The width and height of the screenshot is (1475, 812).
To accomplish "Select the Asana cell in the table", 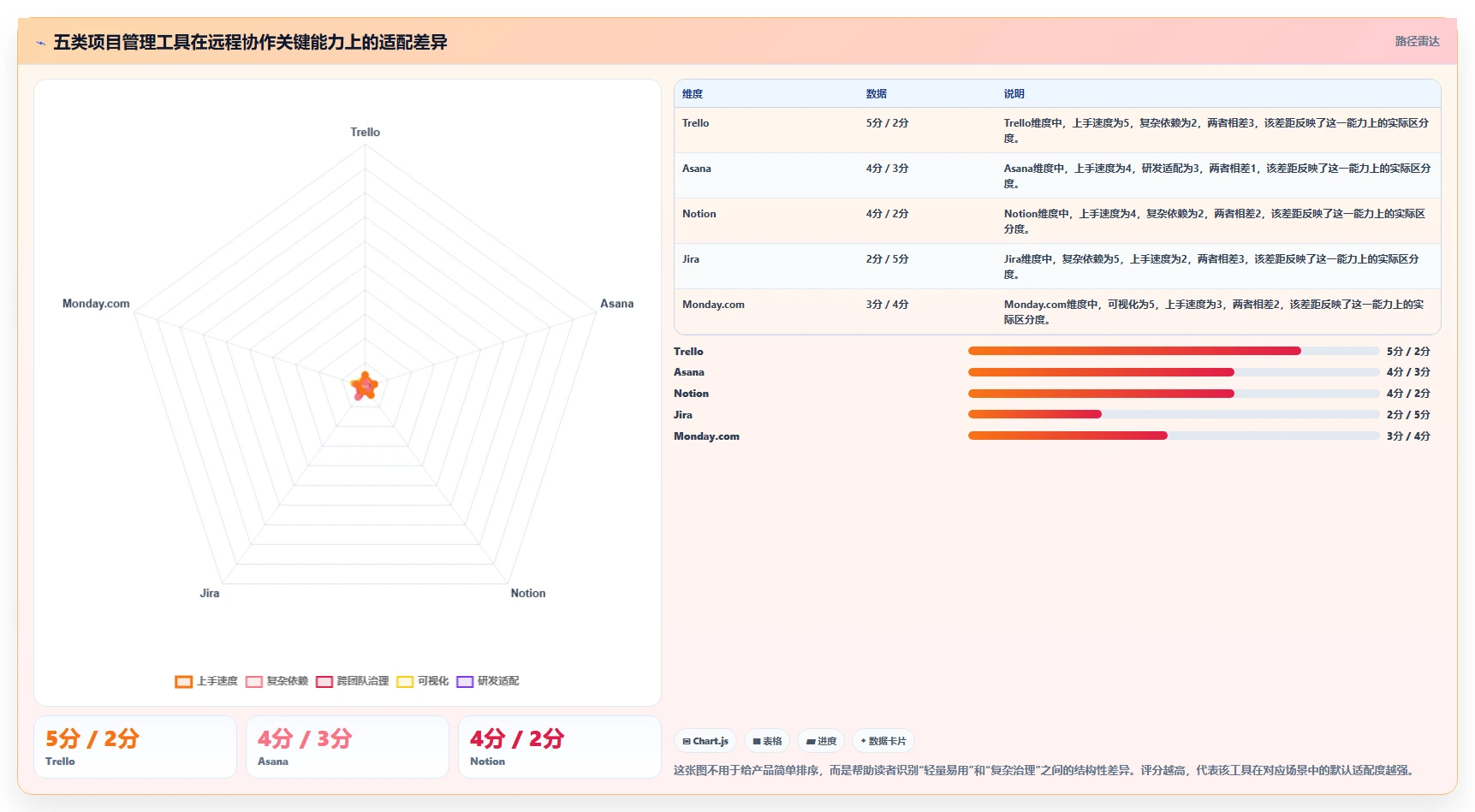I will [696, 169].
